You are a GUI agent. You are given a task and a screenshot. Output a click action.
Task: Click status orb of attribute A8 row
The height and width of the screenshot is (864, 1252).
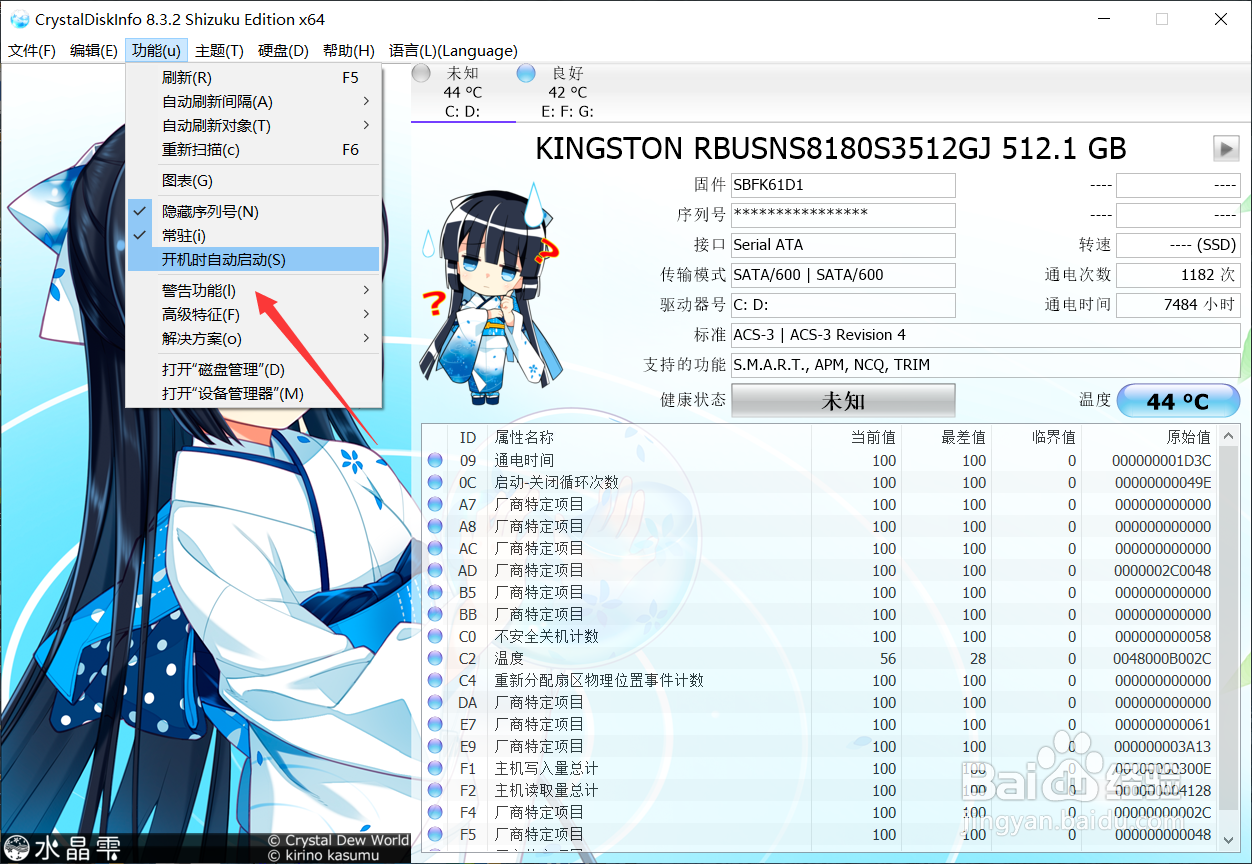tap(435, 527)
